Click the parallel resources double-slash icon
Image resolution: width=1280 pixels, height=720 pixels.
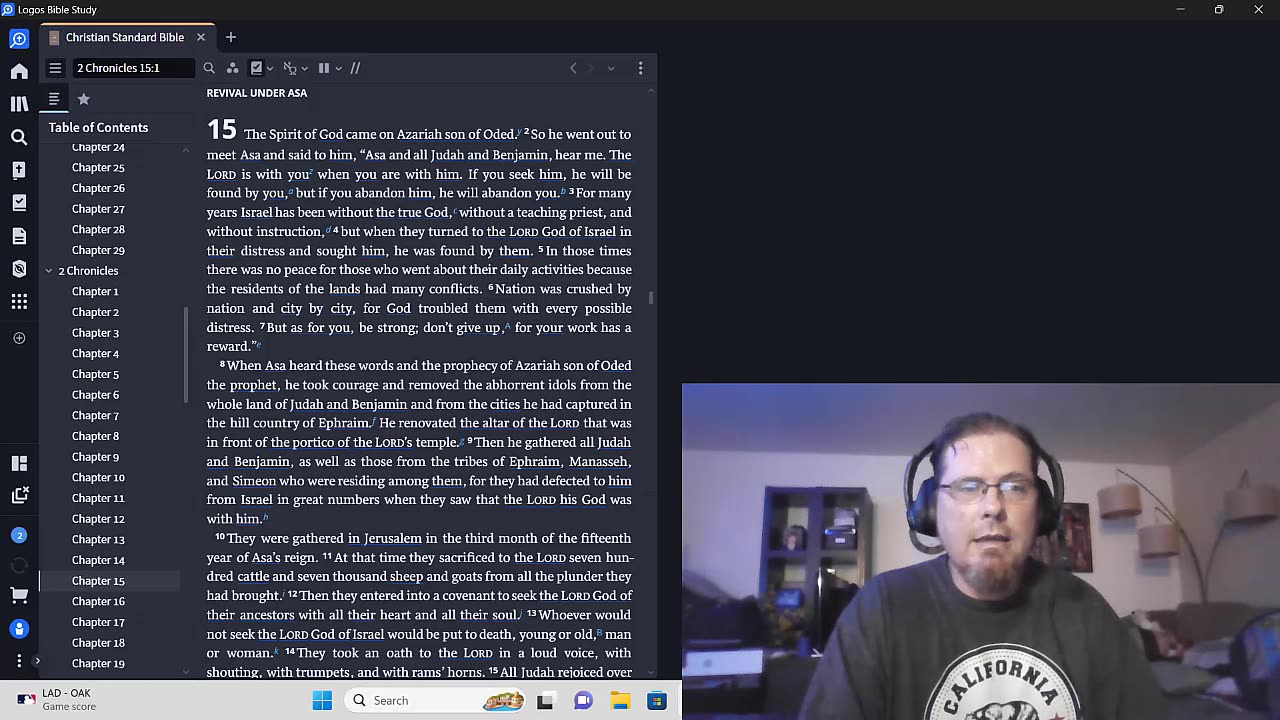point(355,68)
